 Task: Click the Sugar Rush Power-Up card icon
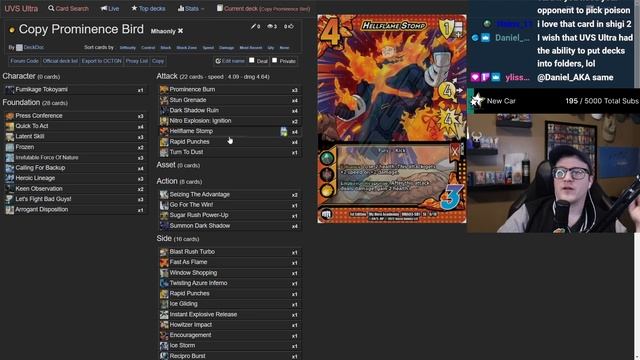(164, 215)
